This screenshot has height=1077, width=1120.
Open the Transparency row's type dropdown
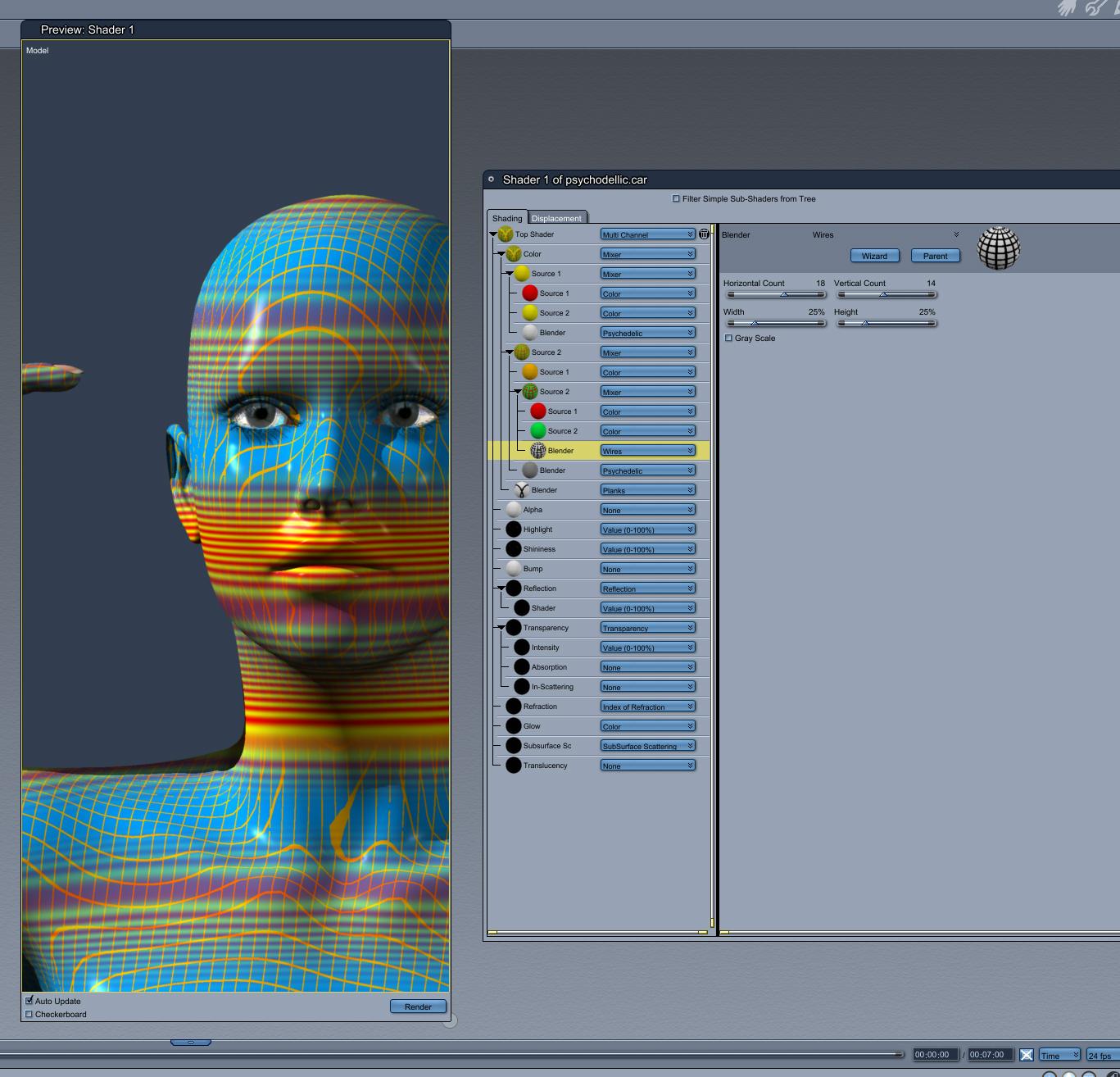click(x=648, y=628)
